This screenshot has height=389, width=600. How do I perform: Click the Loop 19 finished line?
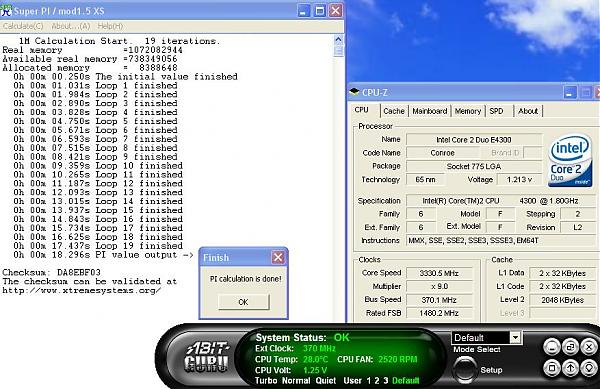(x=98, y=246)
